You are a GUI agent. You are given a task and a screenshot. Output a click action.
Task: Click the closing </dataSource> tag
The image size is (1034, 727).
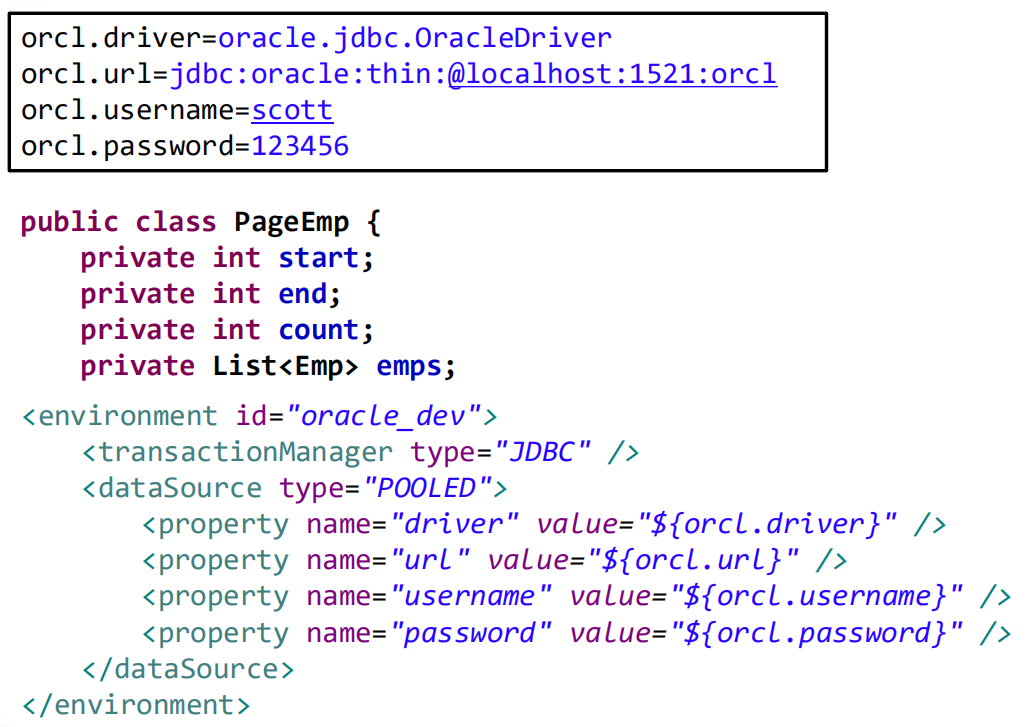[188, 670]
